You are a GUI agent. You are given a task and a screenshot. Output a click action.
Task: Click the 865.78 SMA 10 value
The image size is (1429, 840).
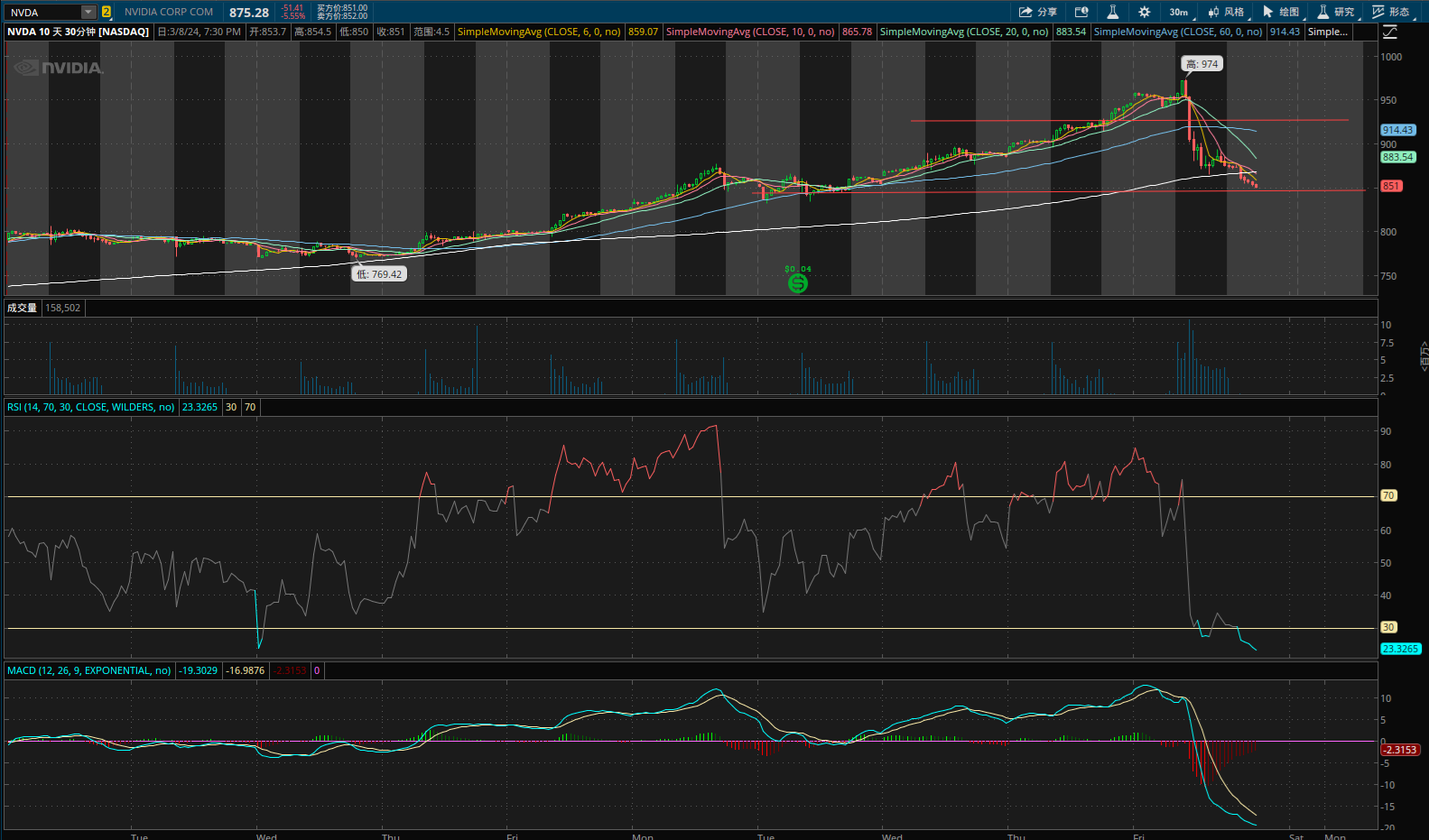[858, 32]
